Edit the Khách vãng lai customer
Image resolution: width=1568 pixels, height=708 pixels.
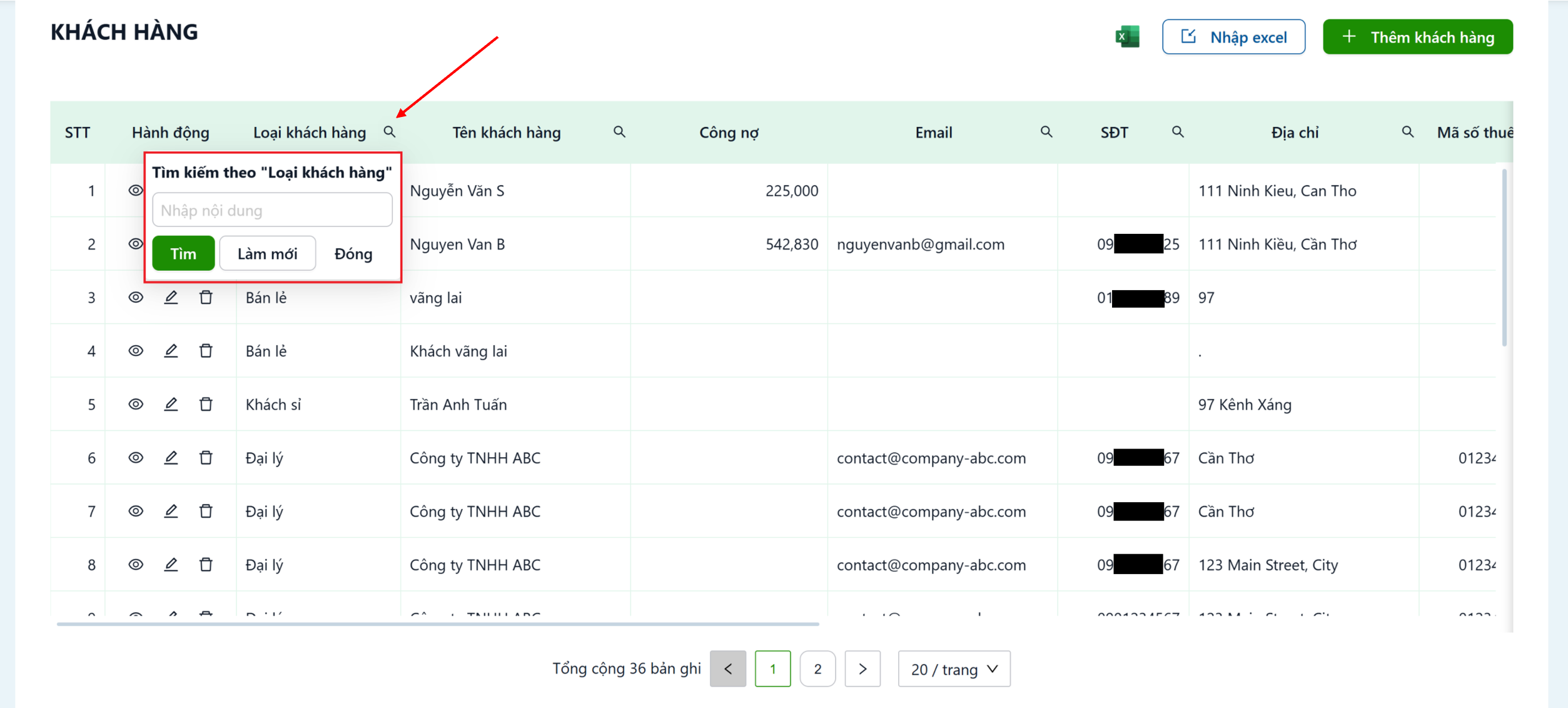click(171, 351)
